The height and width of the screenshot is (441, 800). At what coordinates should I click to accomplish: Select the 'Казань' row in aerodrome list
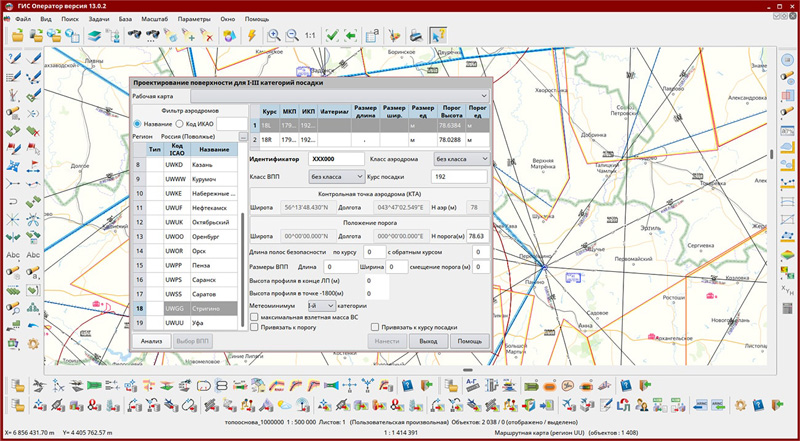(185, 165)
